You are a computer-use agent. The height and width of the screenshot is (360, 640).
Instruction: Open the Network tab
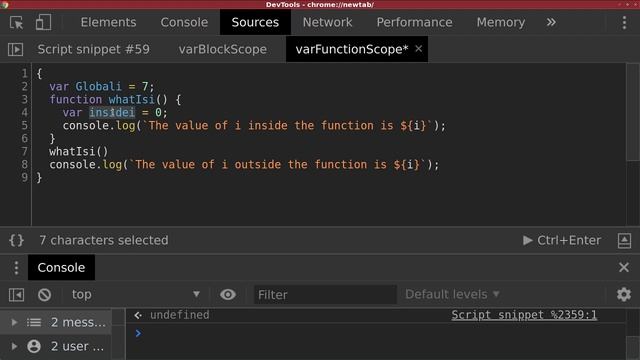tap(327, 22)
